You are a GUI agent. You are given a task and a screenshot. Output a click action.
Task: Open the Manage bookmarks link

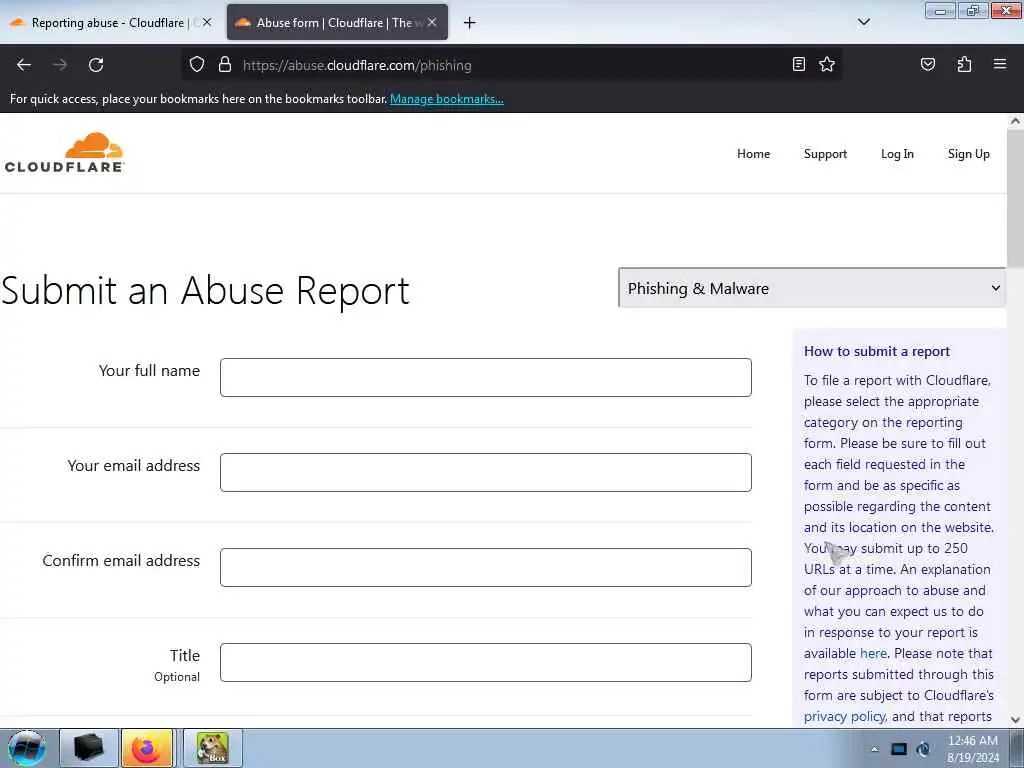(447, 99)
